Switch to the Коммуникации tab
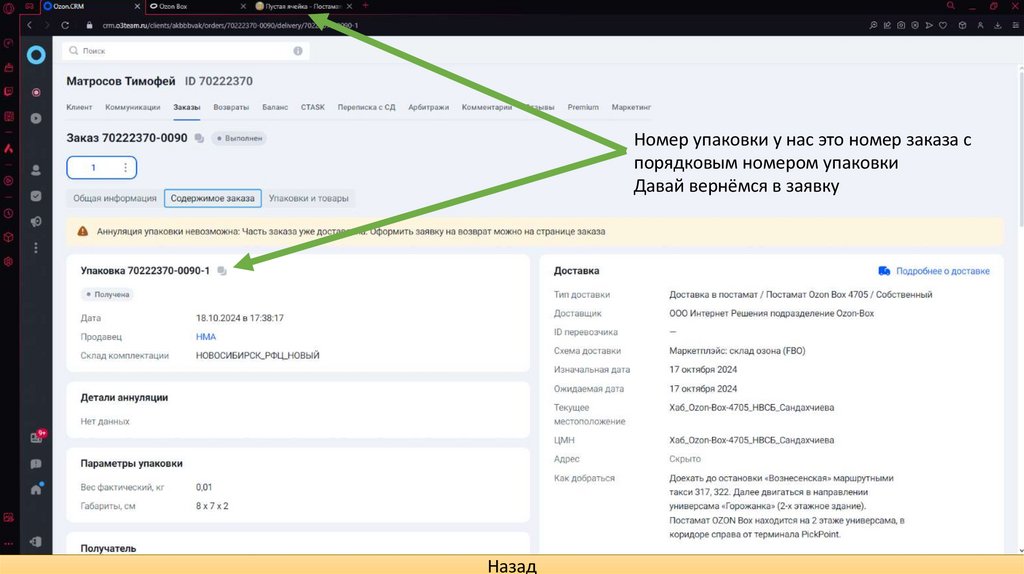 point(133,107)
